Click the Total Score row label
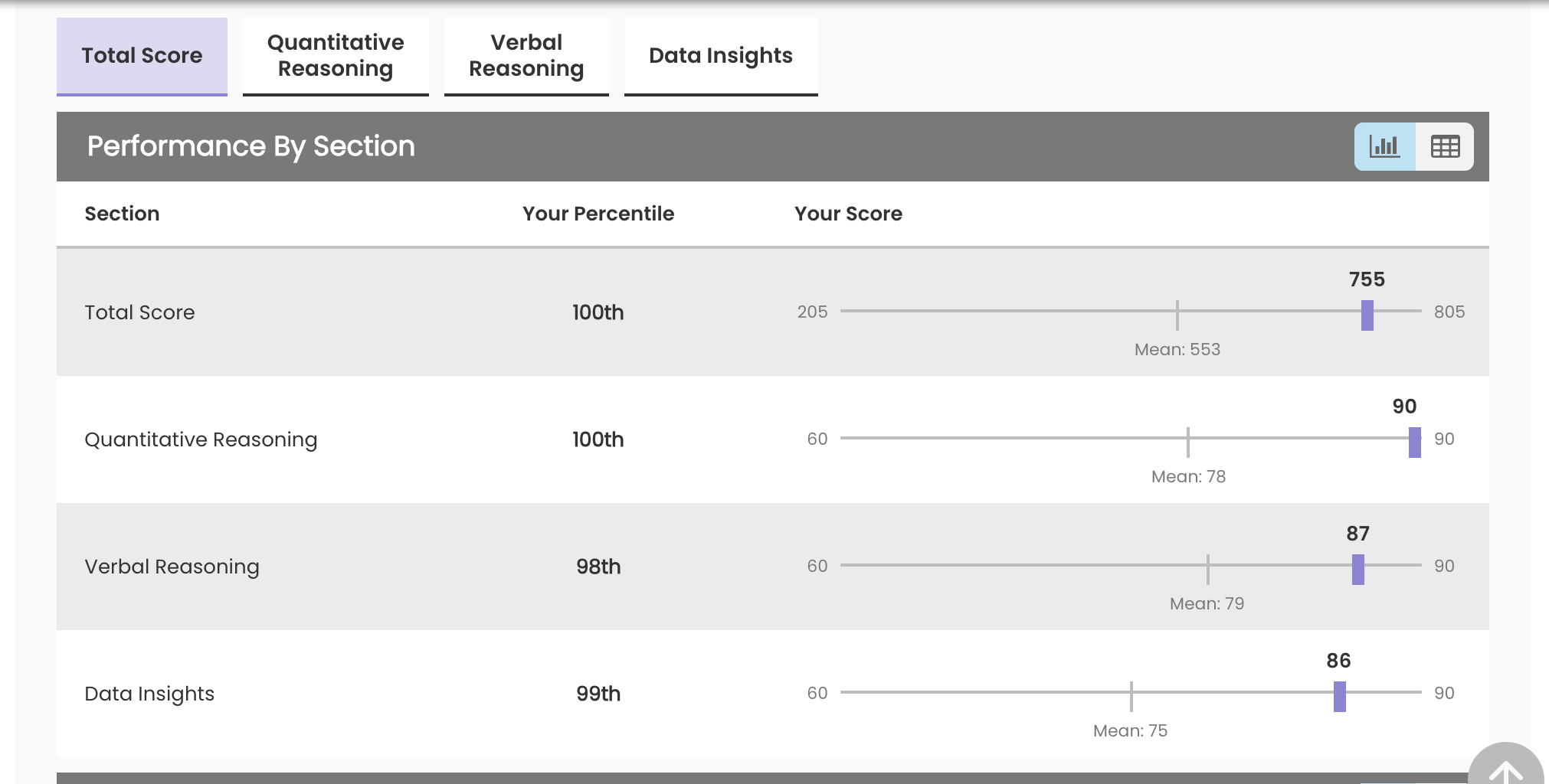 point(139,312)
